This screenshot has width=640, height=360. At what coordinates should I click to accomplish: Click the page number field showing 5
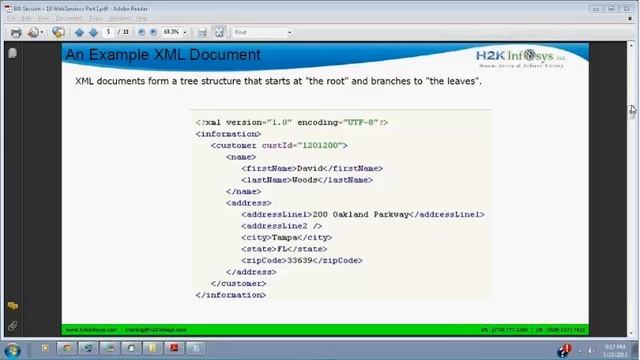[109, 32]
